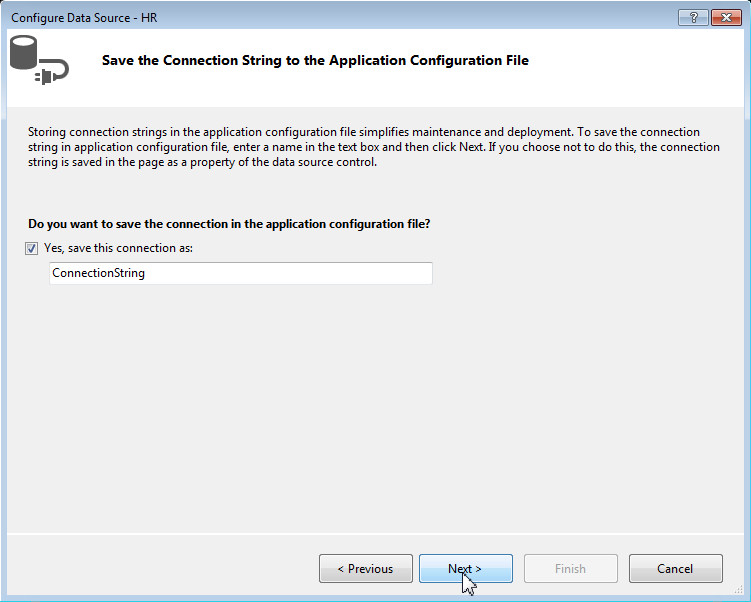Click the "Save the Connection String" bold heading
The image size is (751, 602).
point(315,61)
